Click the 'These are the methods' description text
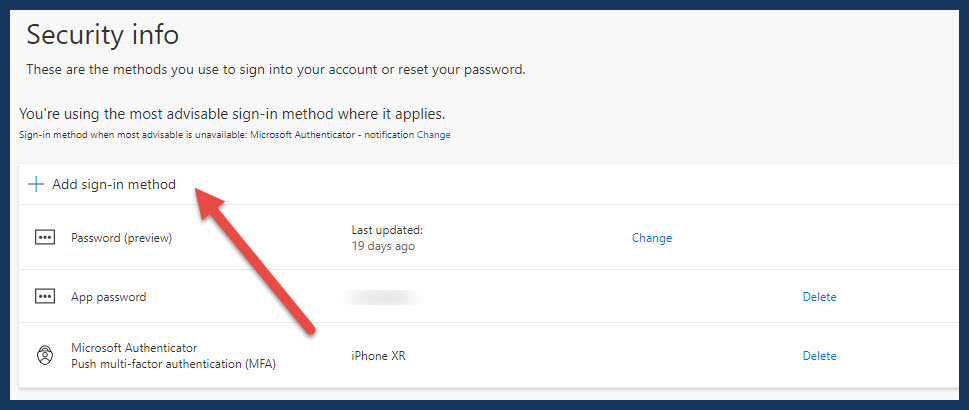Image resolution: width=969 pixels, height=410 pixels. (276, 69)
